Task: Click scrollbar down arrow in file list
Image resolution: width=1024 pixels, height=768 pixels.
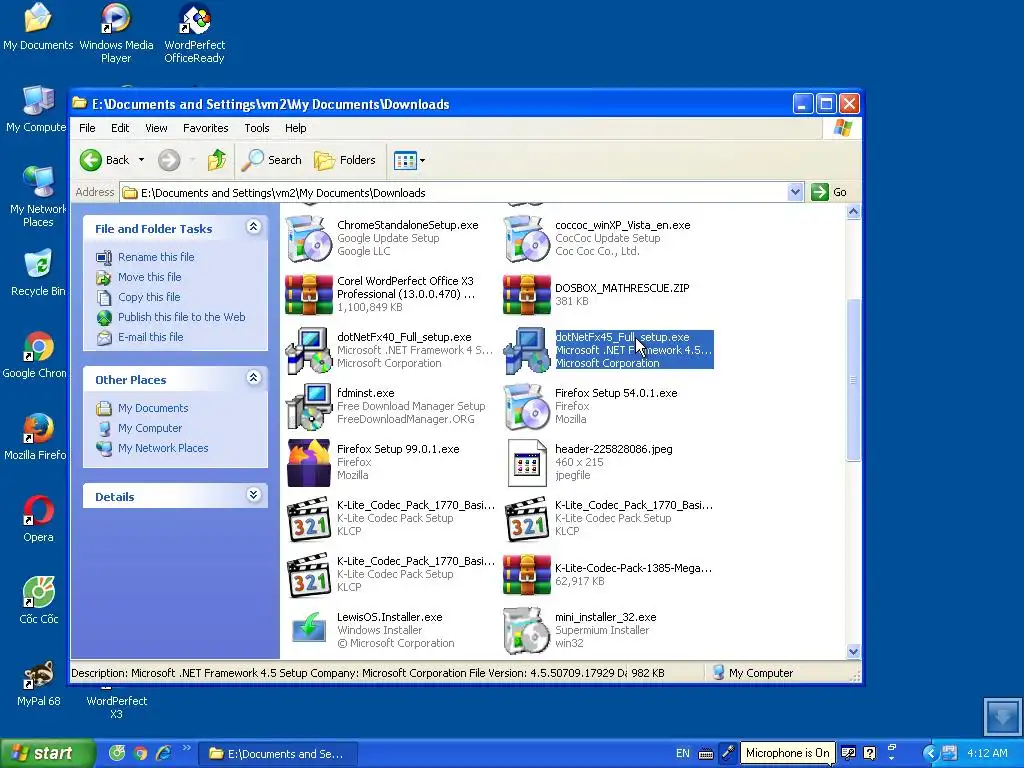Action: pos(853,651)
